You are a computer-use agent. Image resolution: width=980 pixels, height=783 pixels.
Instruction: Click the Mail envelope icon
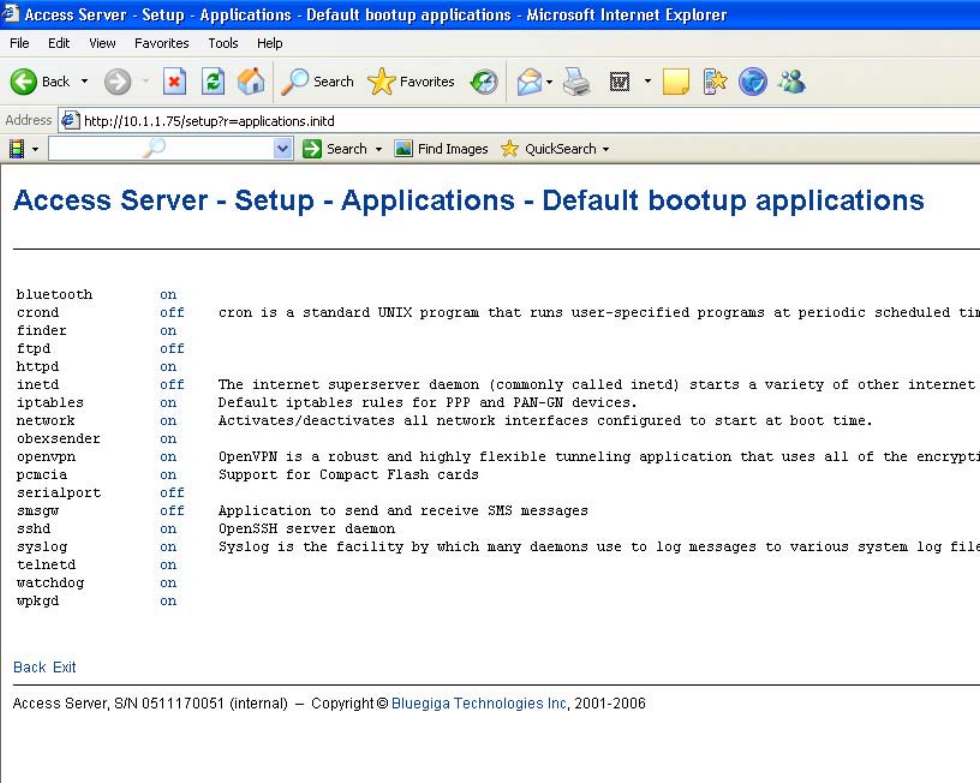529,82
